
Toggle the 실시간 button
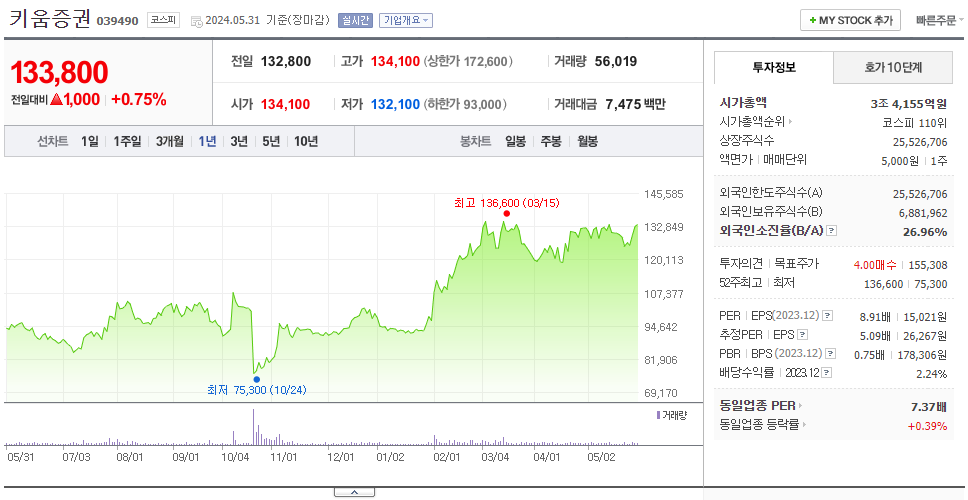355,20
